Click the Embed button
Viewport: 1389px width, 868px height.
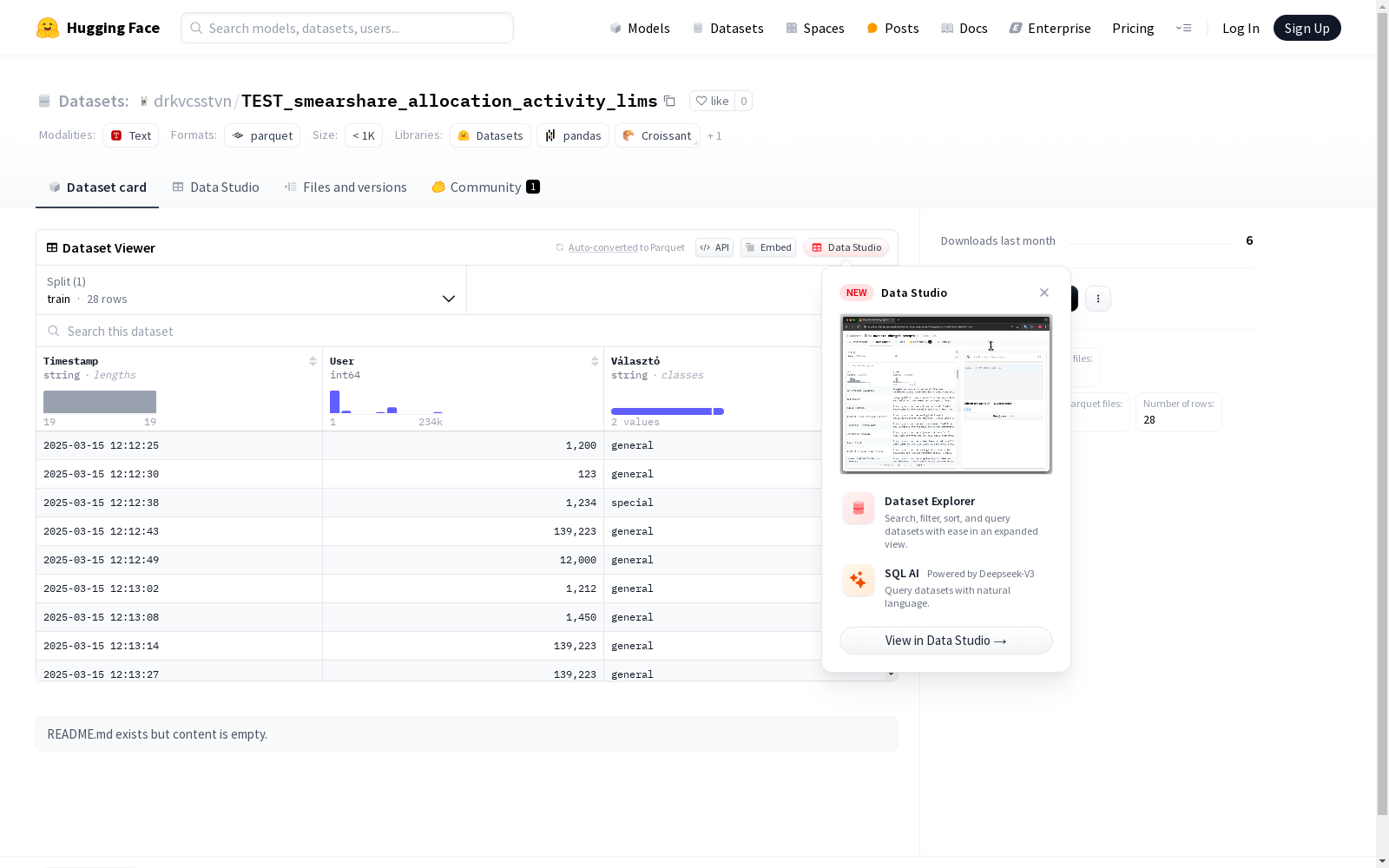click(768, 247)
